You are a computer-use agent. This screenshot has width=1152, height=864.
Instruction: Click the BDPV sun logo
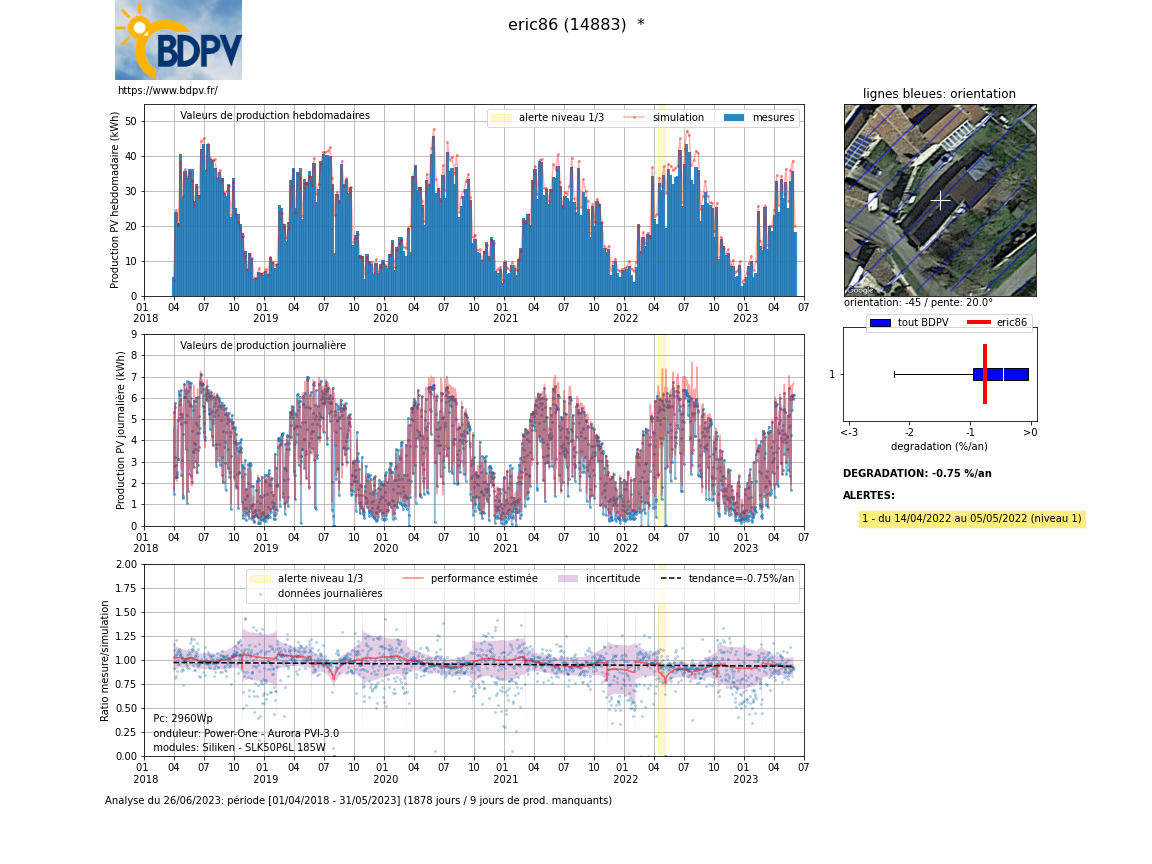(178, 40)
